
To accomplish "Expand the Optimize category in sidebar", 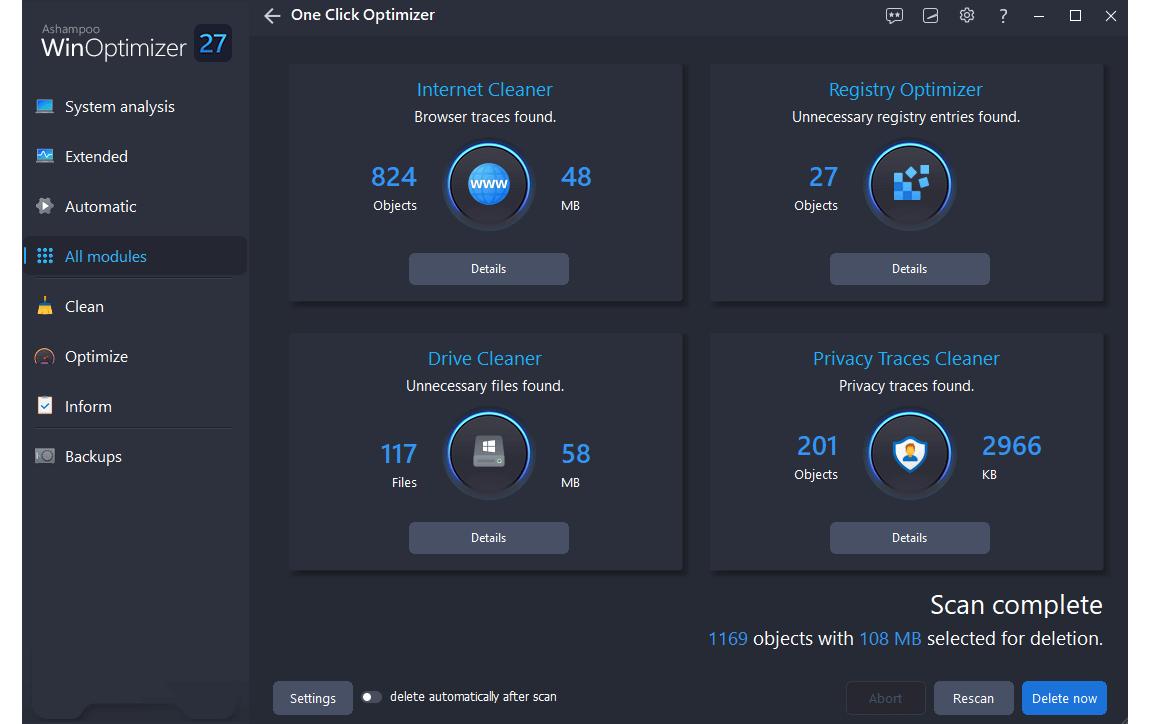I will pos(96,357).
